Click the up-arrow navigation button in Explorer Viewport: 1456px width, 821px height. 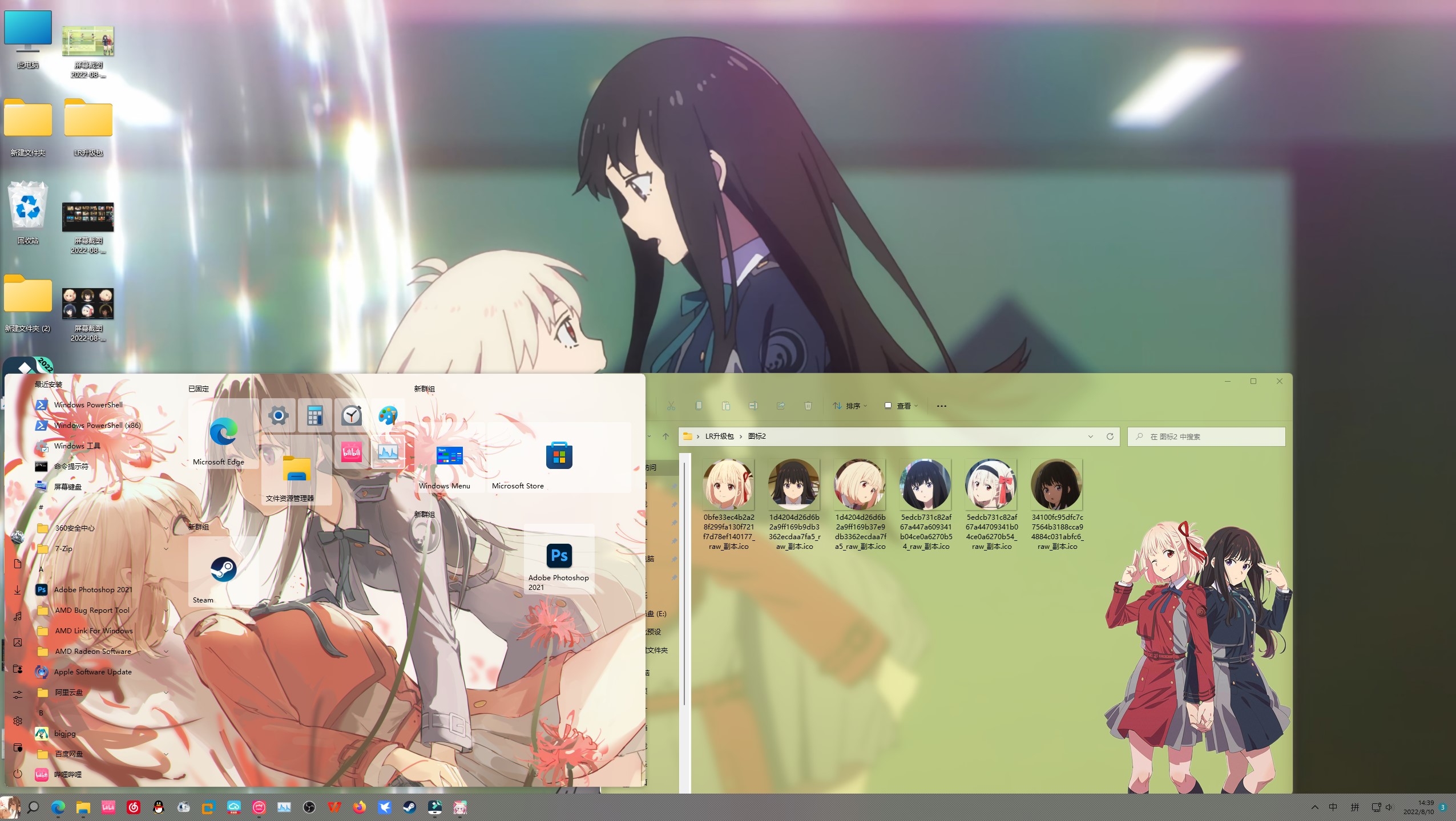click(x=666, y=436)
